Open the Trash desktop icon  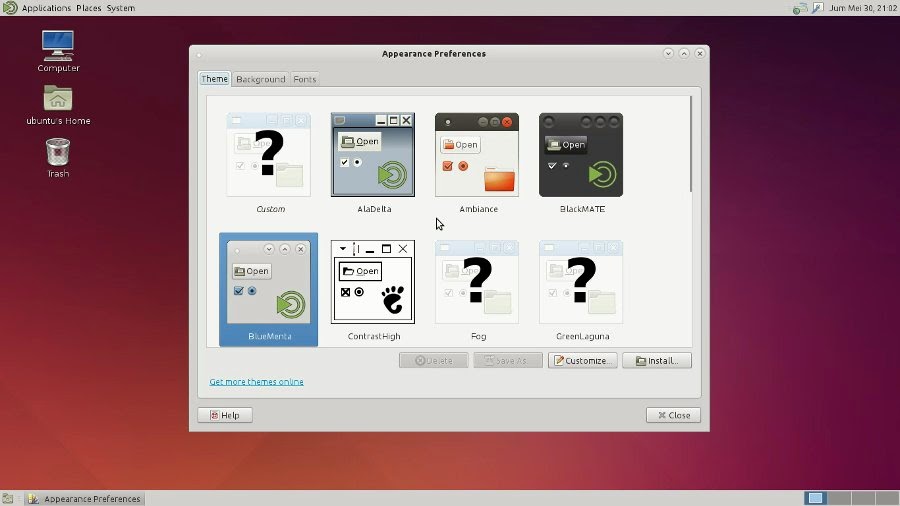(x=58, y=151)
